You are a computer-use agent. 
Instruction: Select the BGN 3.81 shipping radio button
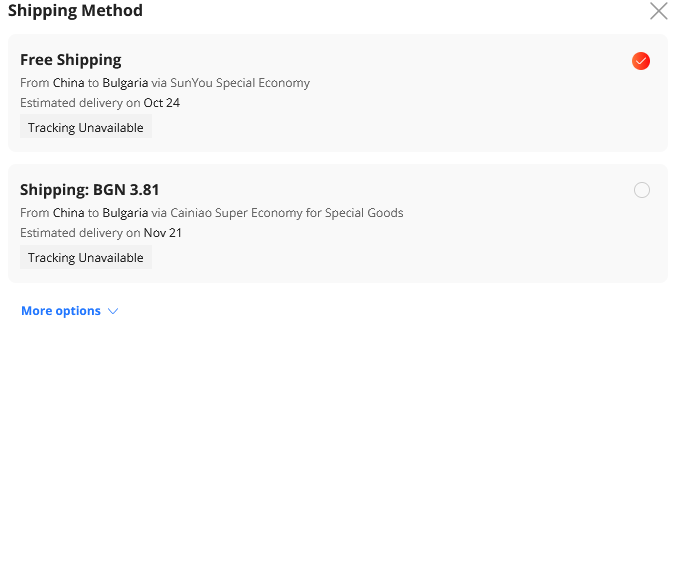(x=642, y=190)
